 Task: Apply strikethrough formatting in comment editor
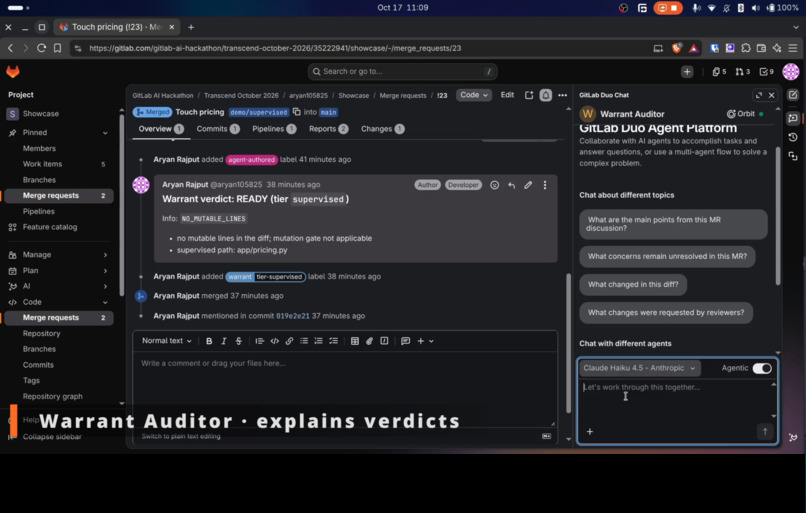point(239,341)
